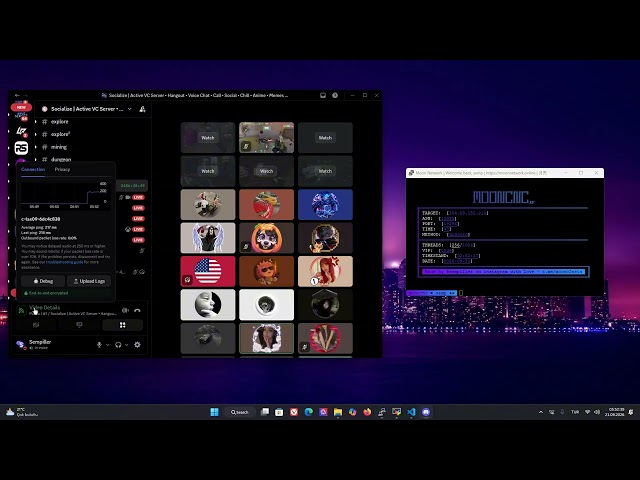Click the taskbar Search box
The height and width of the screenshot is (480, 640).
coord(240,412)
